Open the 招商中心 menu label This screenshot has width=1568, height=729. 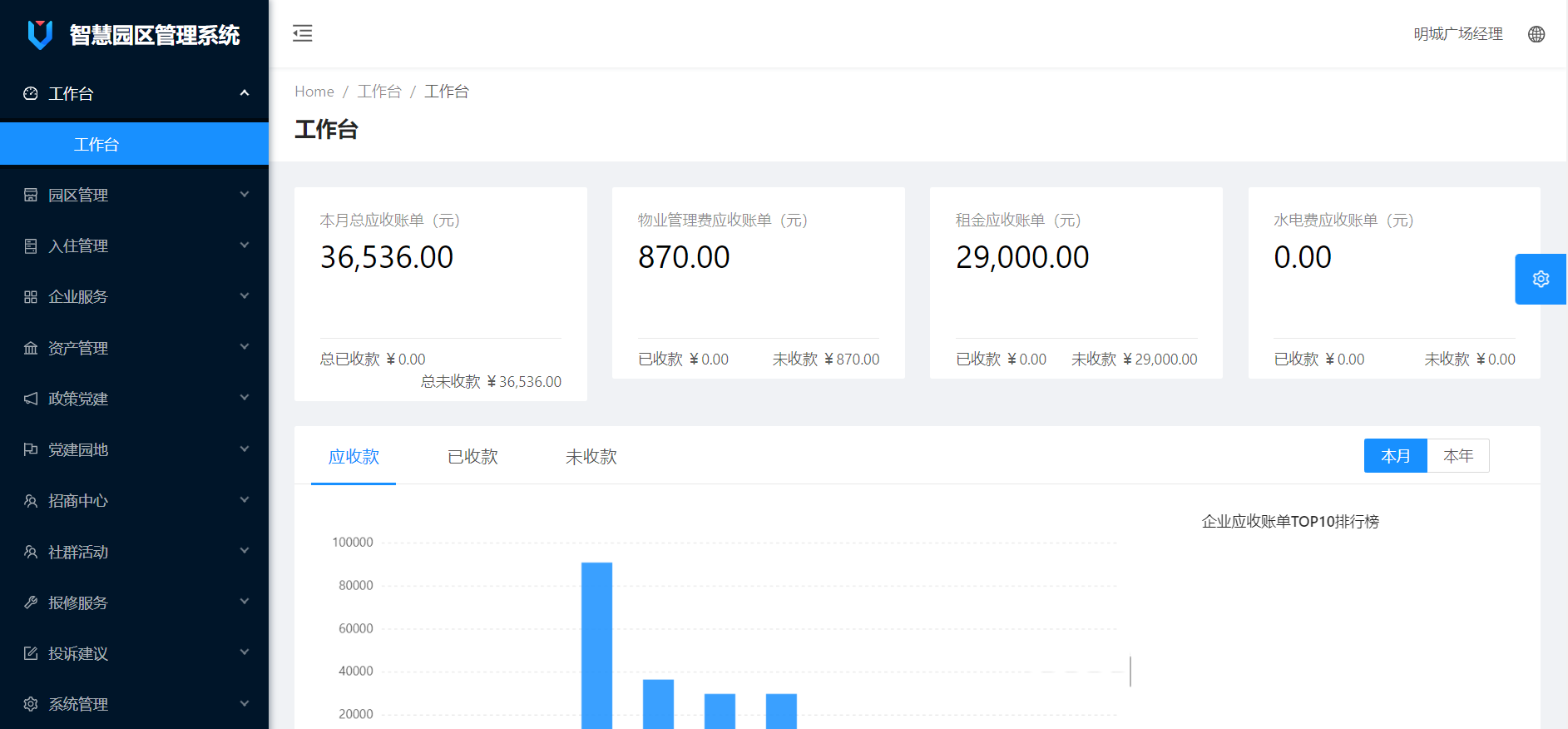[x=78, y=501]
